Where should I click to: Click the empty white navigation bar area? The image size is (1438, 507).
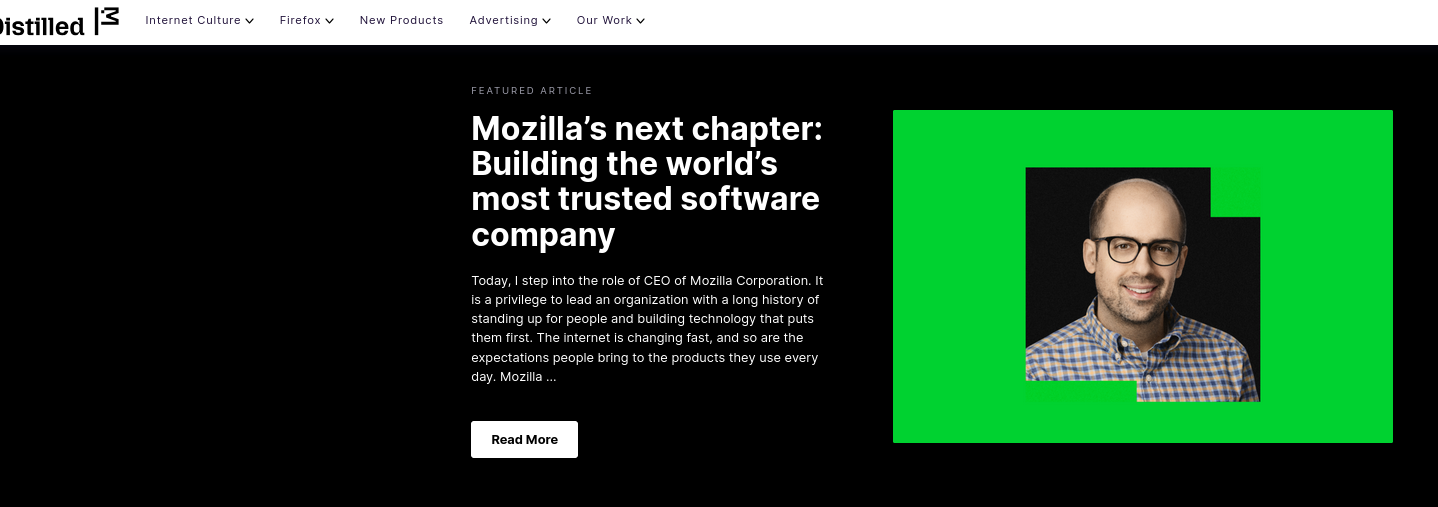click(x=1000, y=20)
